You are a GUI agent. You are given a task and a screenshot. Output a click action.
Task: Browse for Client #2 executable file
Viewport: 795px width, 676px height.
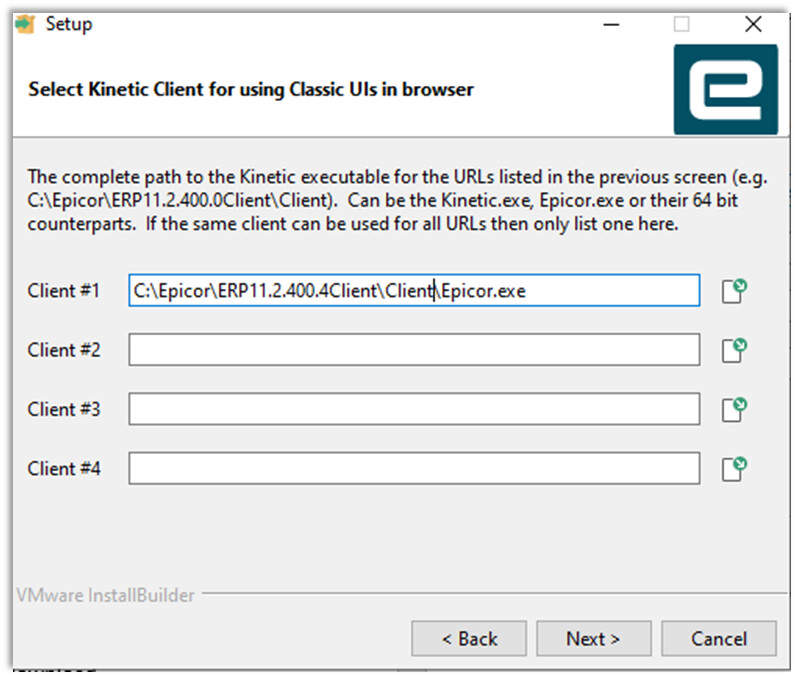pos(734,350)
